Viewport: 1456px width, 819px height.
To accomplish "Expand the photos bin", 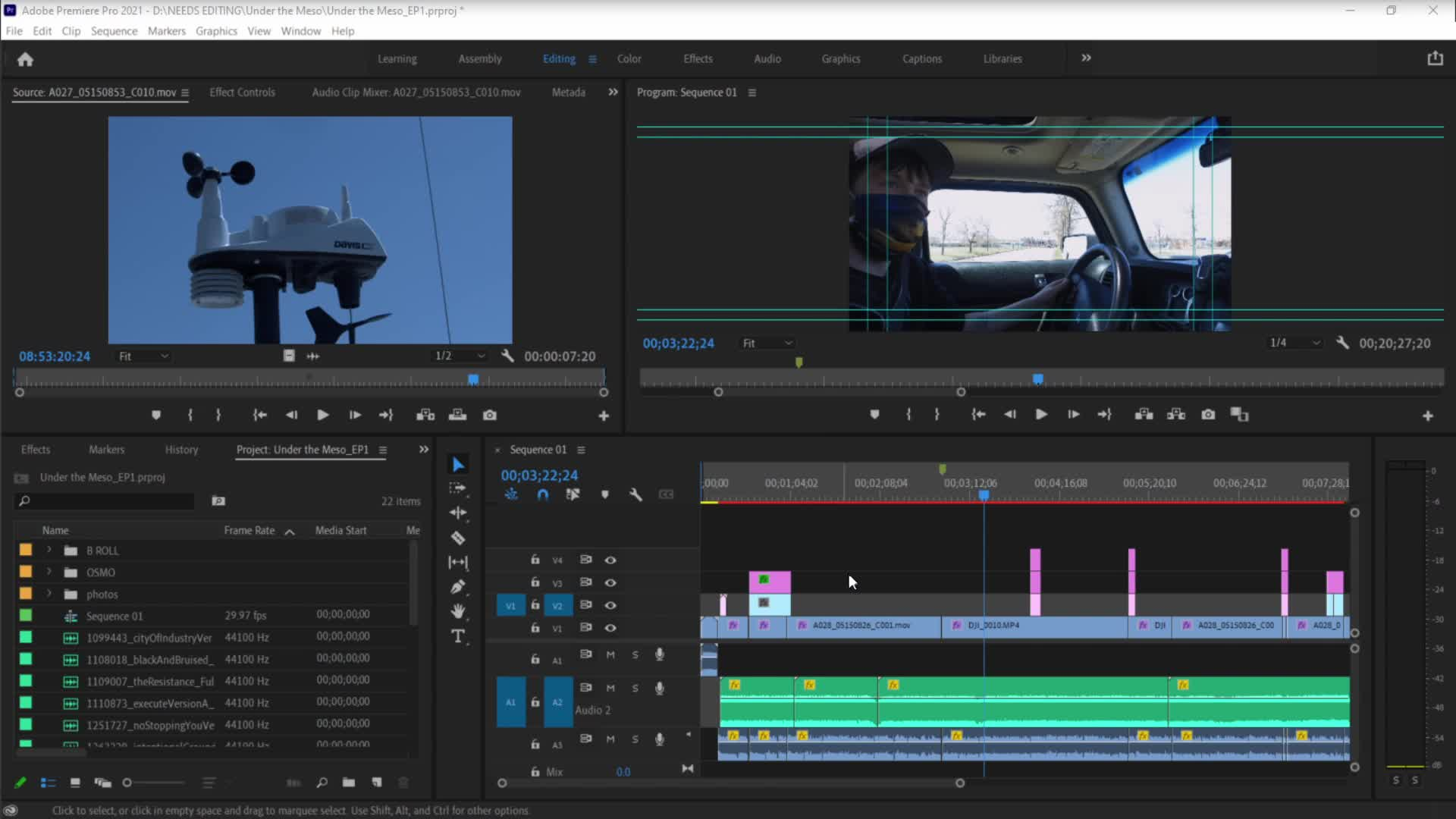I will pyautogui.click(x=49, y=594).
